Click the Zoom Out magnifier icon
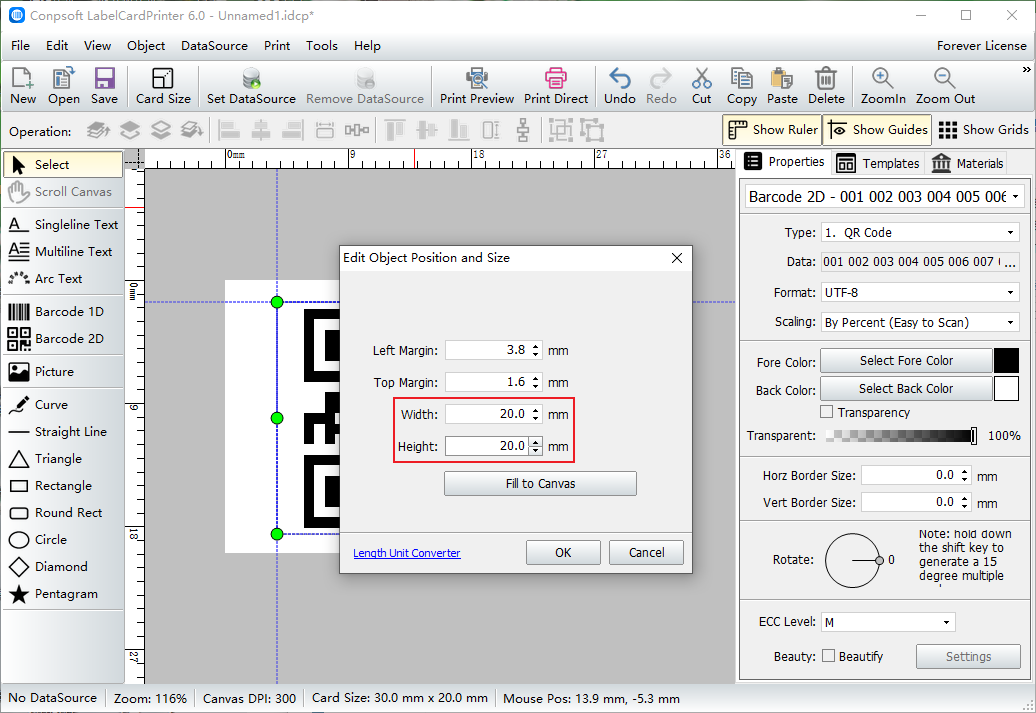The image size is (1036, 713). (x=945, y=86)
